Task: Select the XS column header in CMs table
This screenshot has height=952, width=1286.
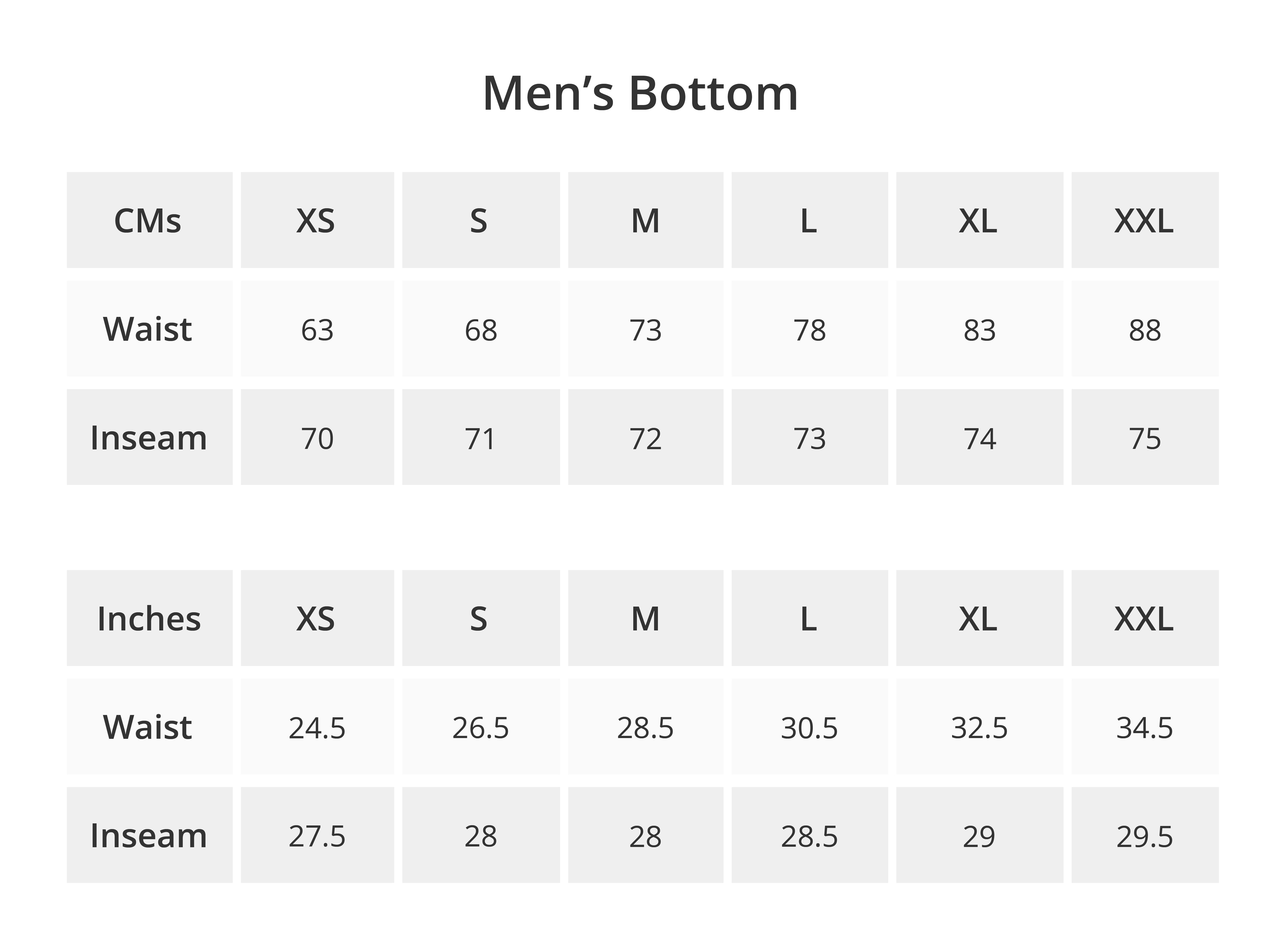Action: click(317, 220)
